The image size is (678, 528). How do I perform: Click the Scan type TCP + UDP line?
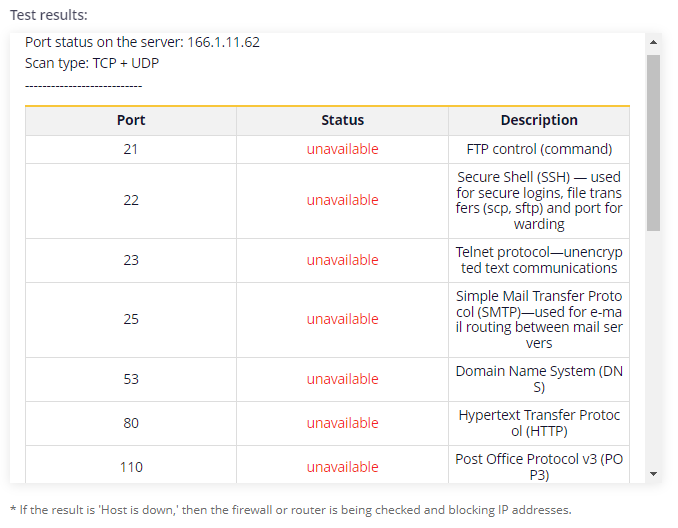92,64
